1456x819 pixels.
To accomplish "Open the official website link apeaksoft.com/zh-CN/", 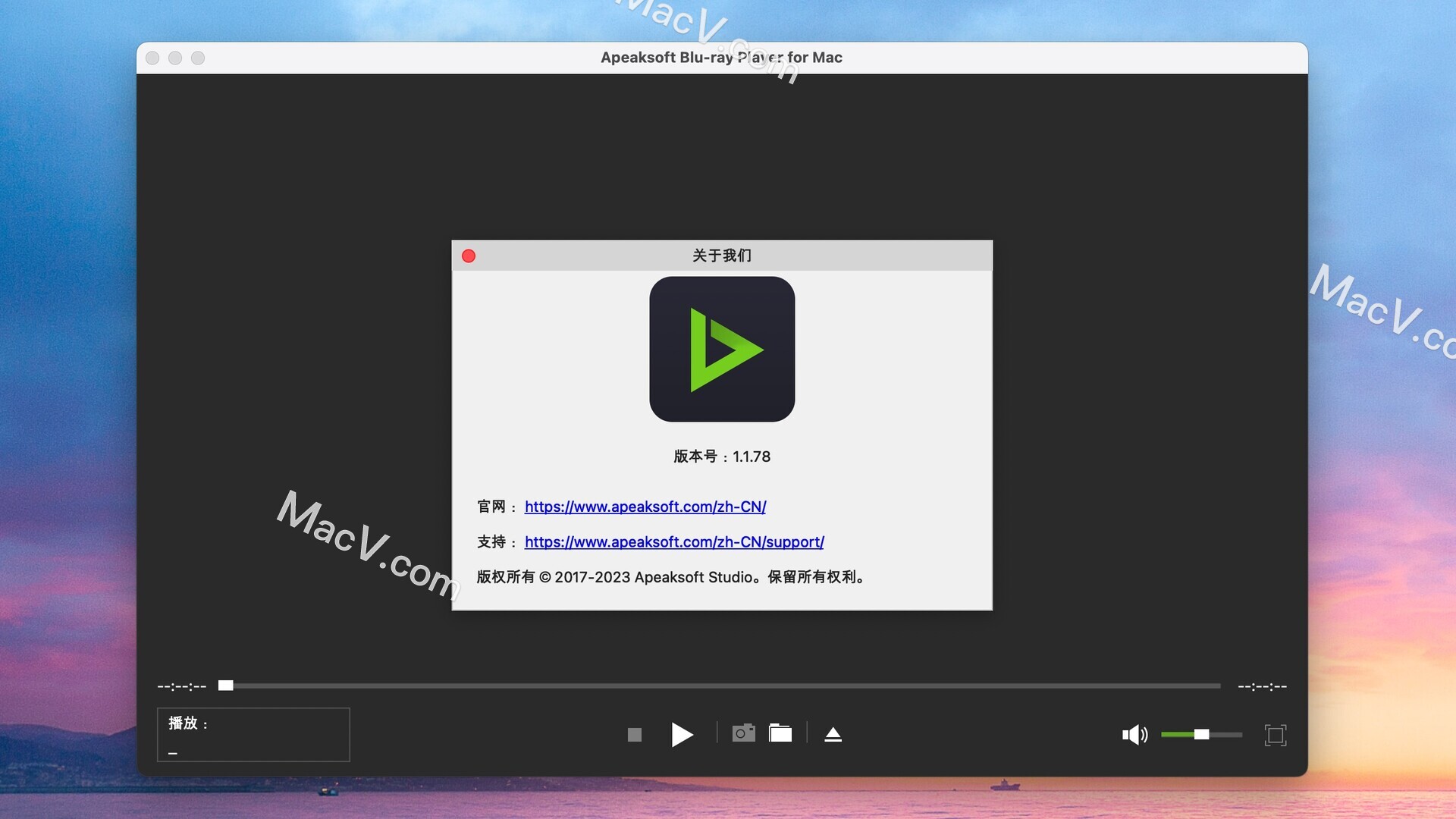I will pyautogui.click(x=645, y=507).
